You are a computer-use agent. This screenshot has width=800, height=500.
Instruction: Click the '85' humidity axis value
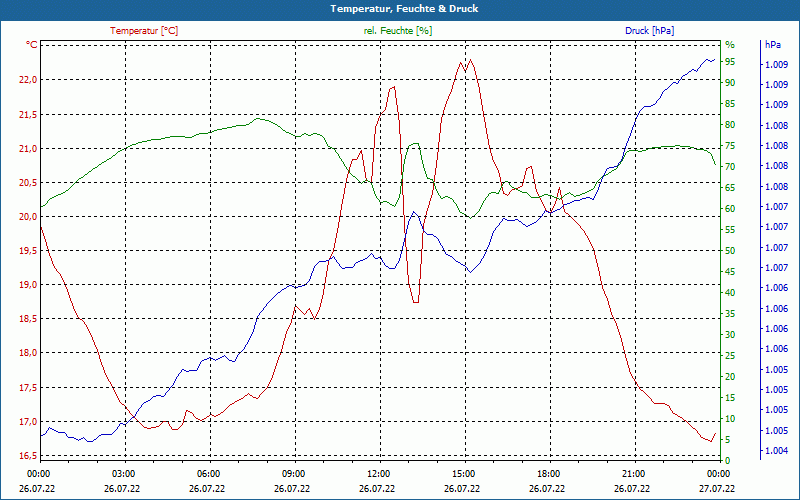click(730, 104)
